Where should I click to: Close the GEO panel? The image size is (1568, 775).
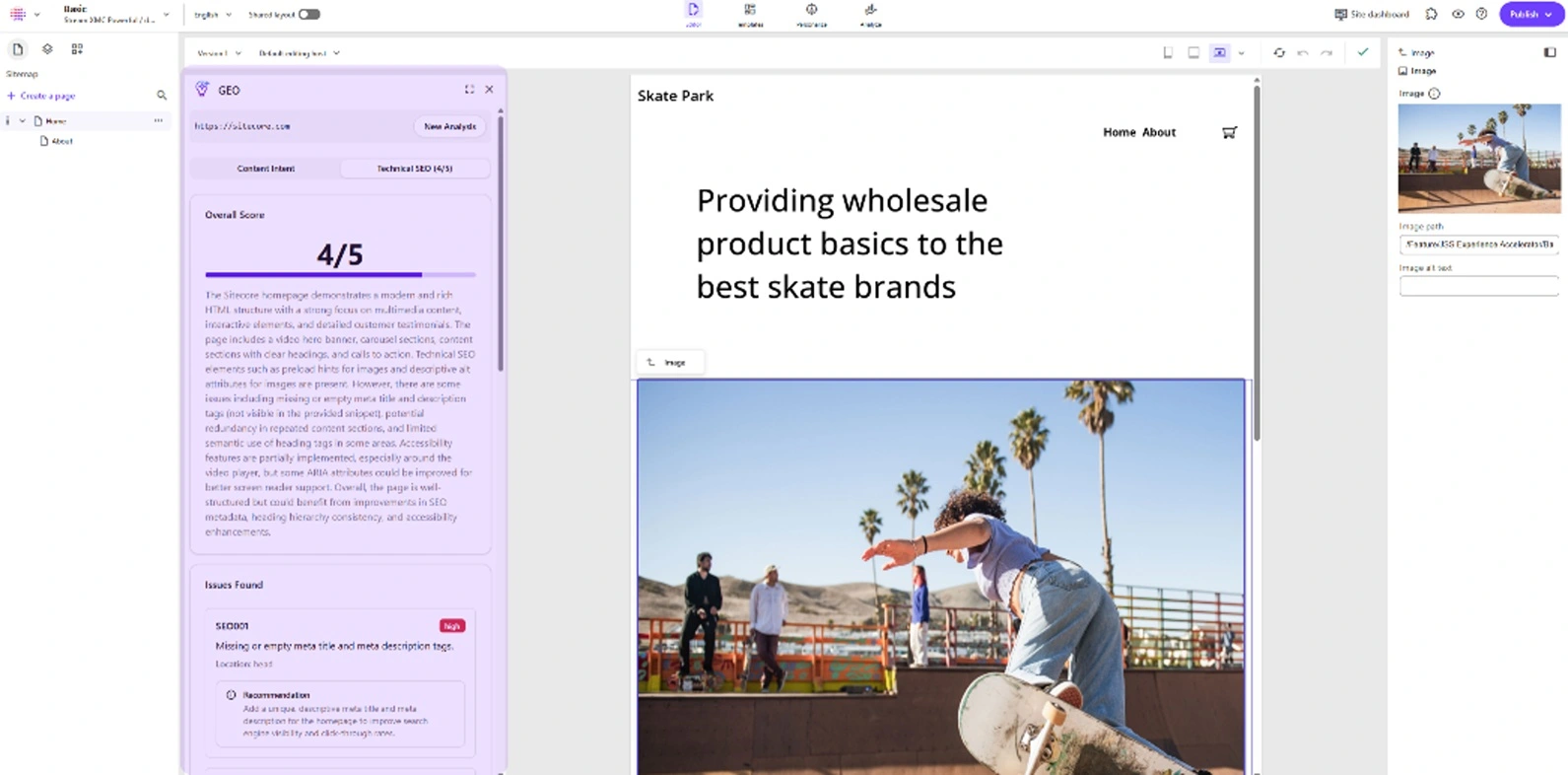coord(490,90)
